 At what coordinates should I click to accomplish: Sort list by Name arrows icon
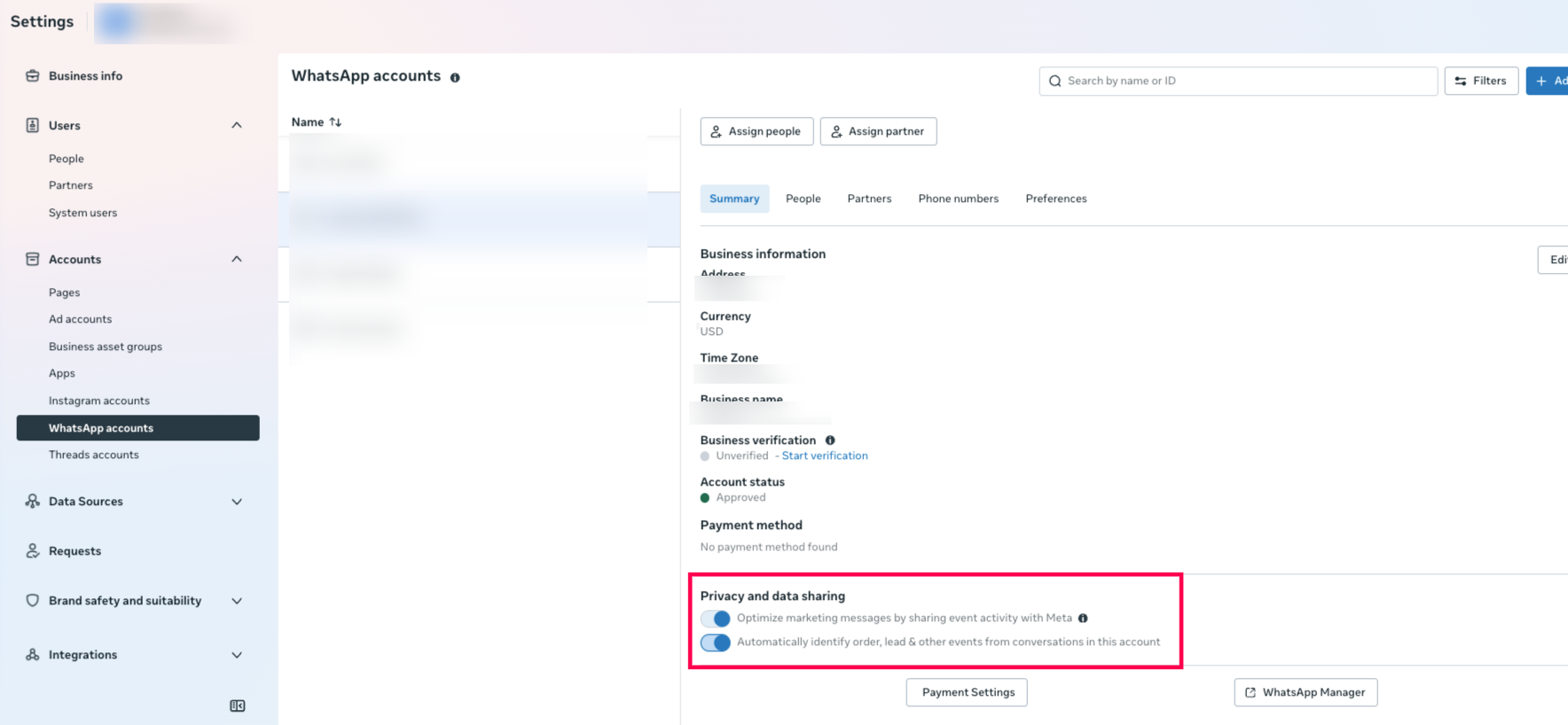pos(335,122)
